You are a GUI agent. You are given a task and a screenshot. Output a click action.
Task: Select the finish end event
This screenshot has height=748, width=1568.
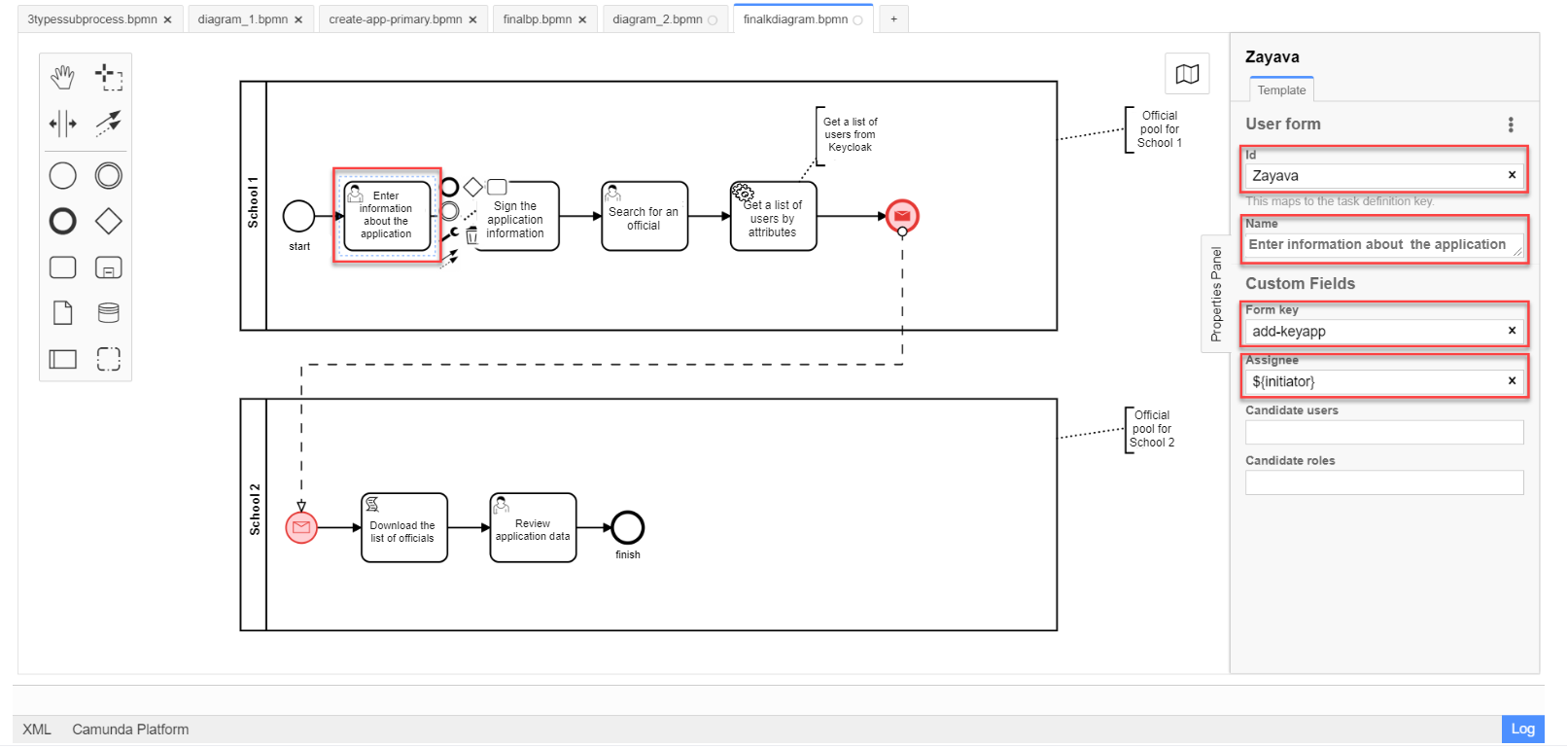pos(628,527)
